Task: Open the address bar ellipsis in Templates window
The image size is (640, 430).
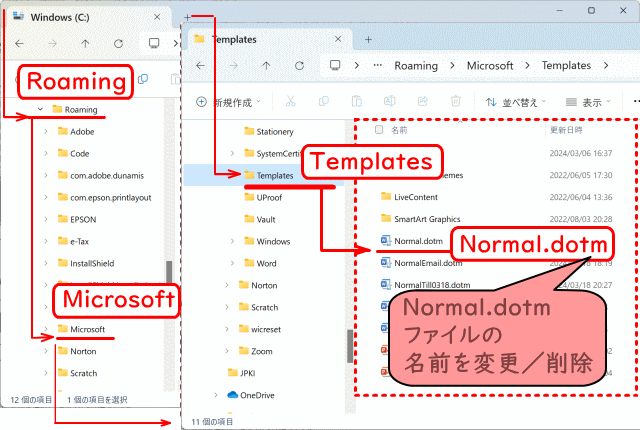Action: 378,65
